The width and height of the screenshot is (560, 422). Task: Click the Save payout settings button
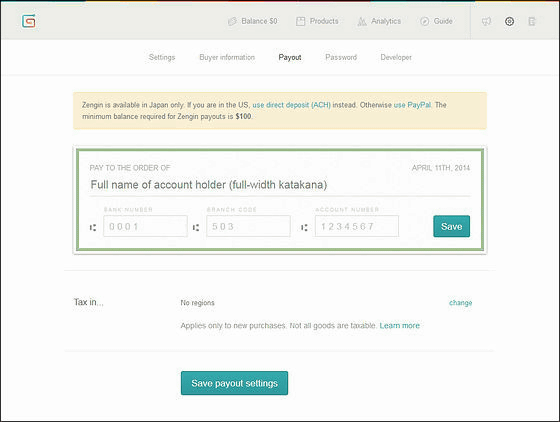234,383
